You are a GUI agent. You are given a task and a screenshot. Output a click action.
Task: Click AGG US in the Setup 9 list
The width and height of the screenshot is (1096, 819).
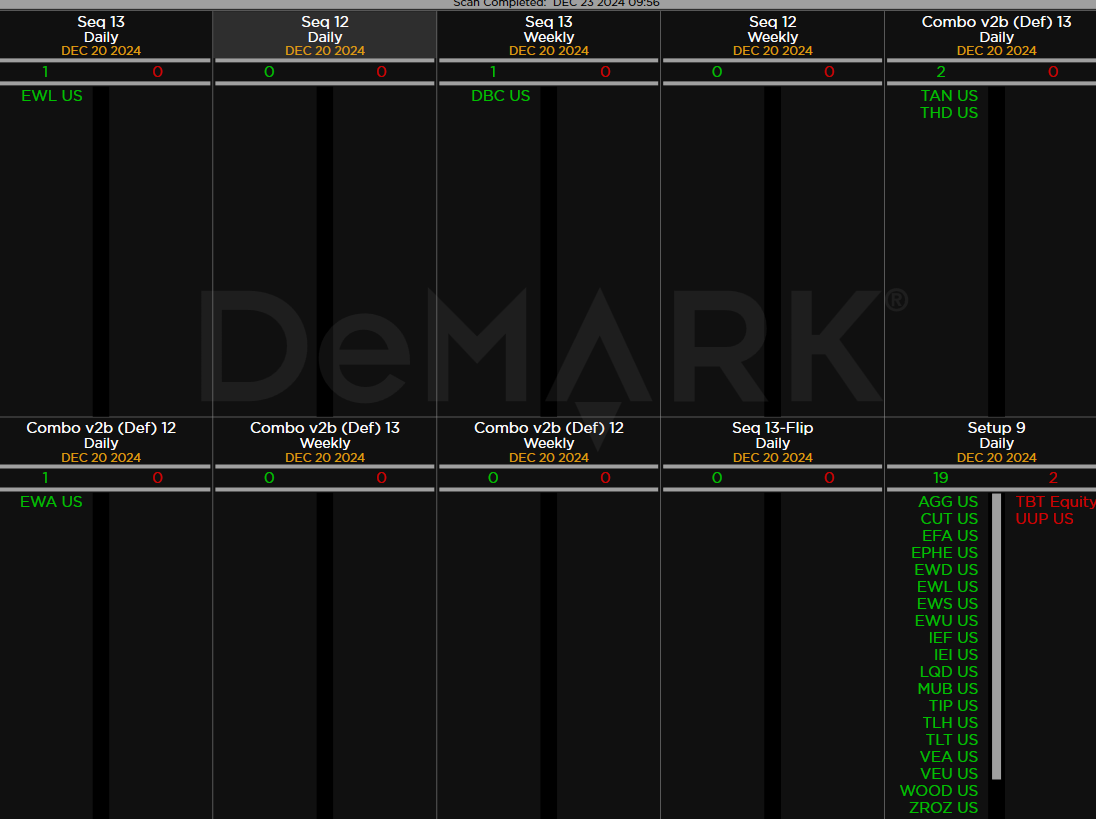coord(948,502)
